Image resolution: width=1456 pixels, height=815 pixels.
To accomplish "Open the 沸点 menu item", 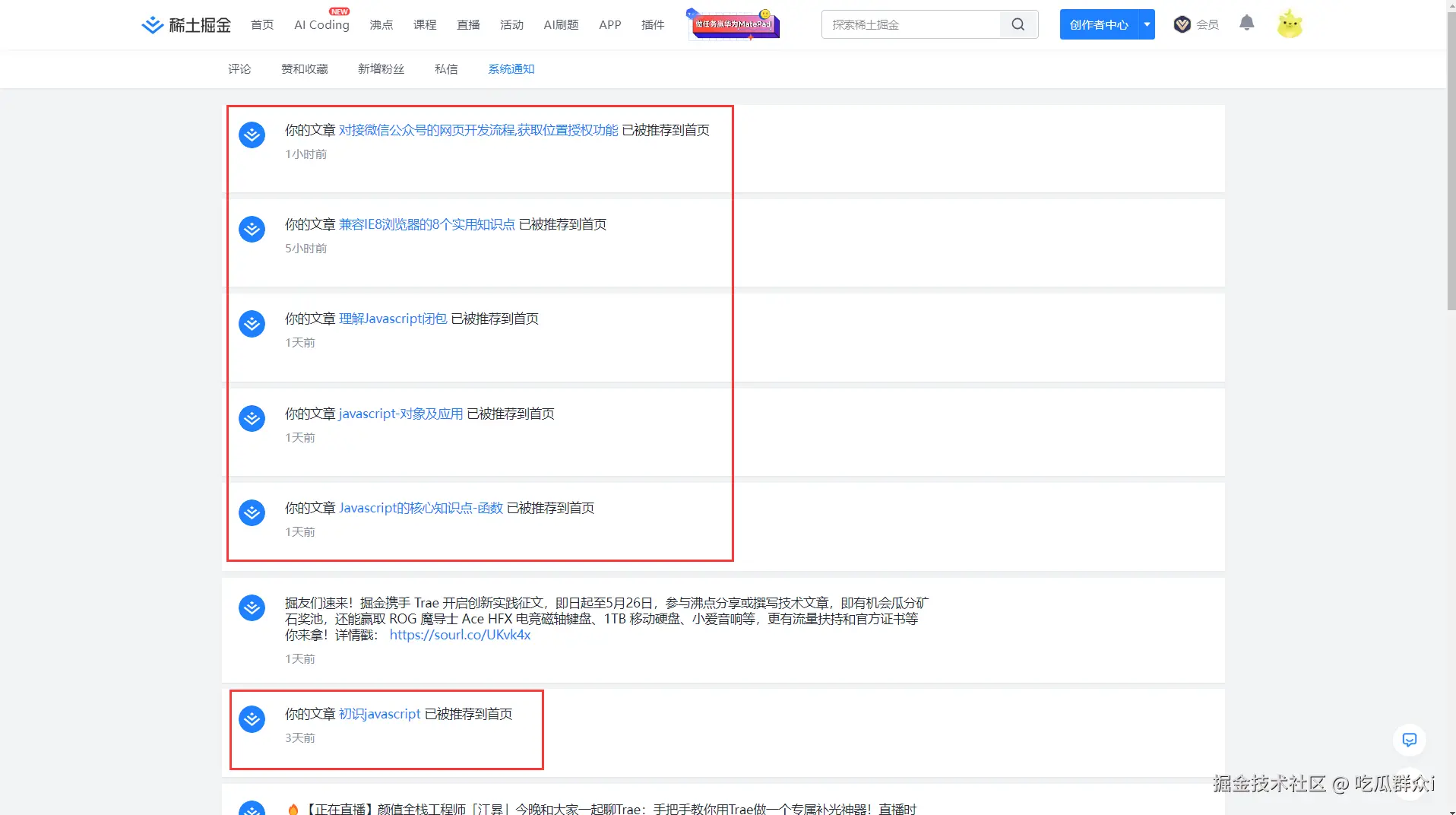I will point(381,24).
